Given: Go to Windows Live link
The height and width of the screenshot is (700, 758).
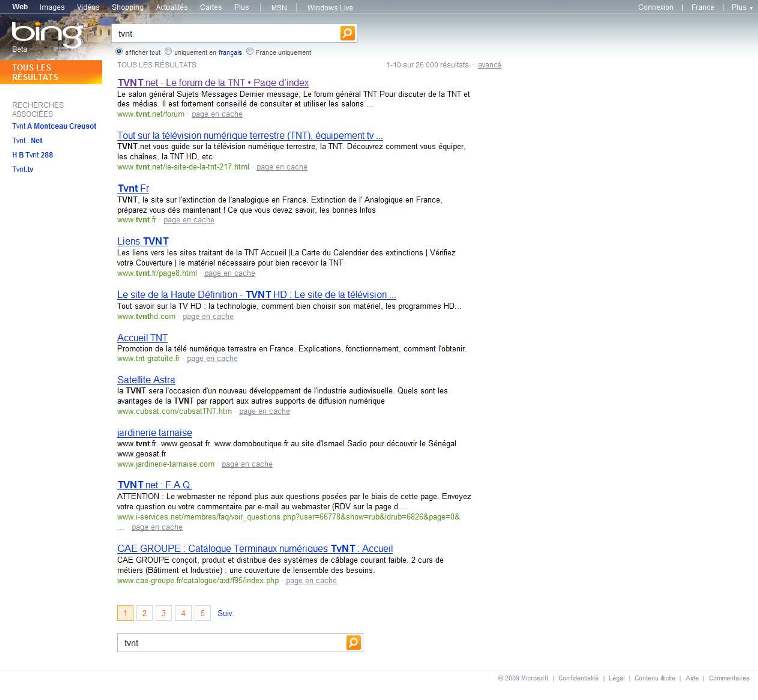Looking at the screenshot, I should coord(330,7).
